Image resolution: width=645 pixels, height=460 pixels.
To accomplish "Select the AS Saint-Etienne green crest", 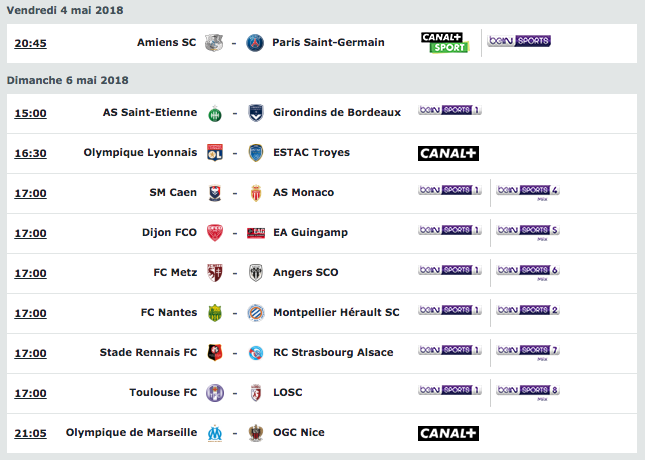I will 215,114.
